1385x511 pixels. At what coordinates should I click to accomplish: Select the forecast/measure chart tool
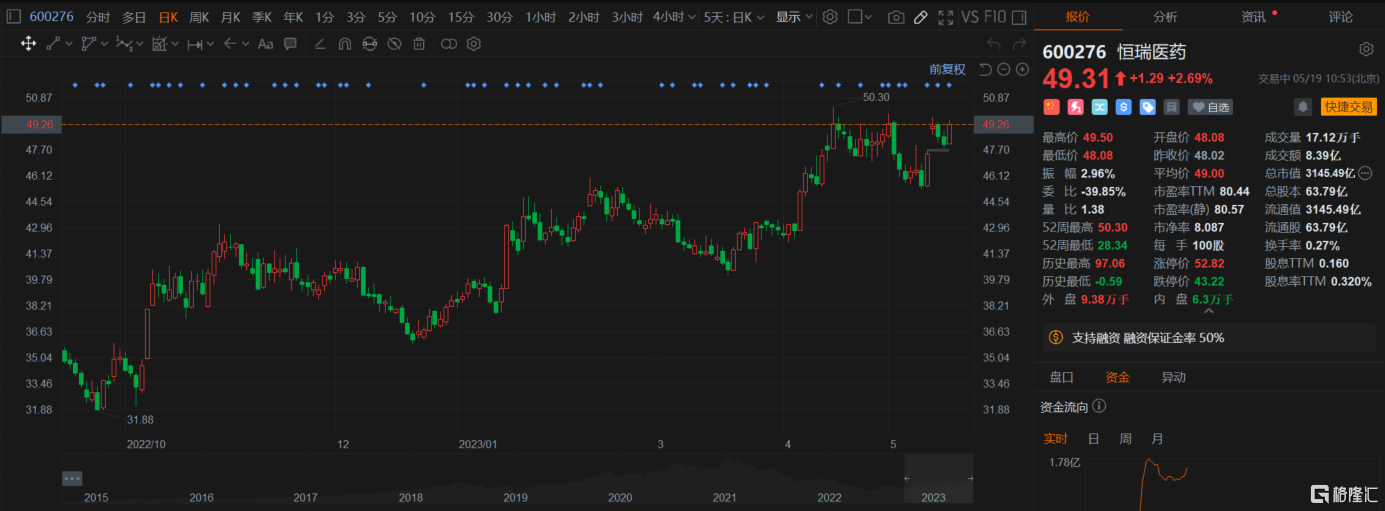[160, 43]
